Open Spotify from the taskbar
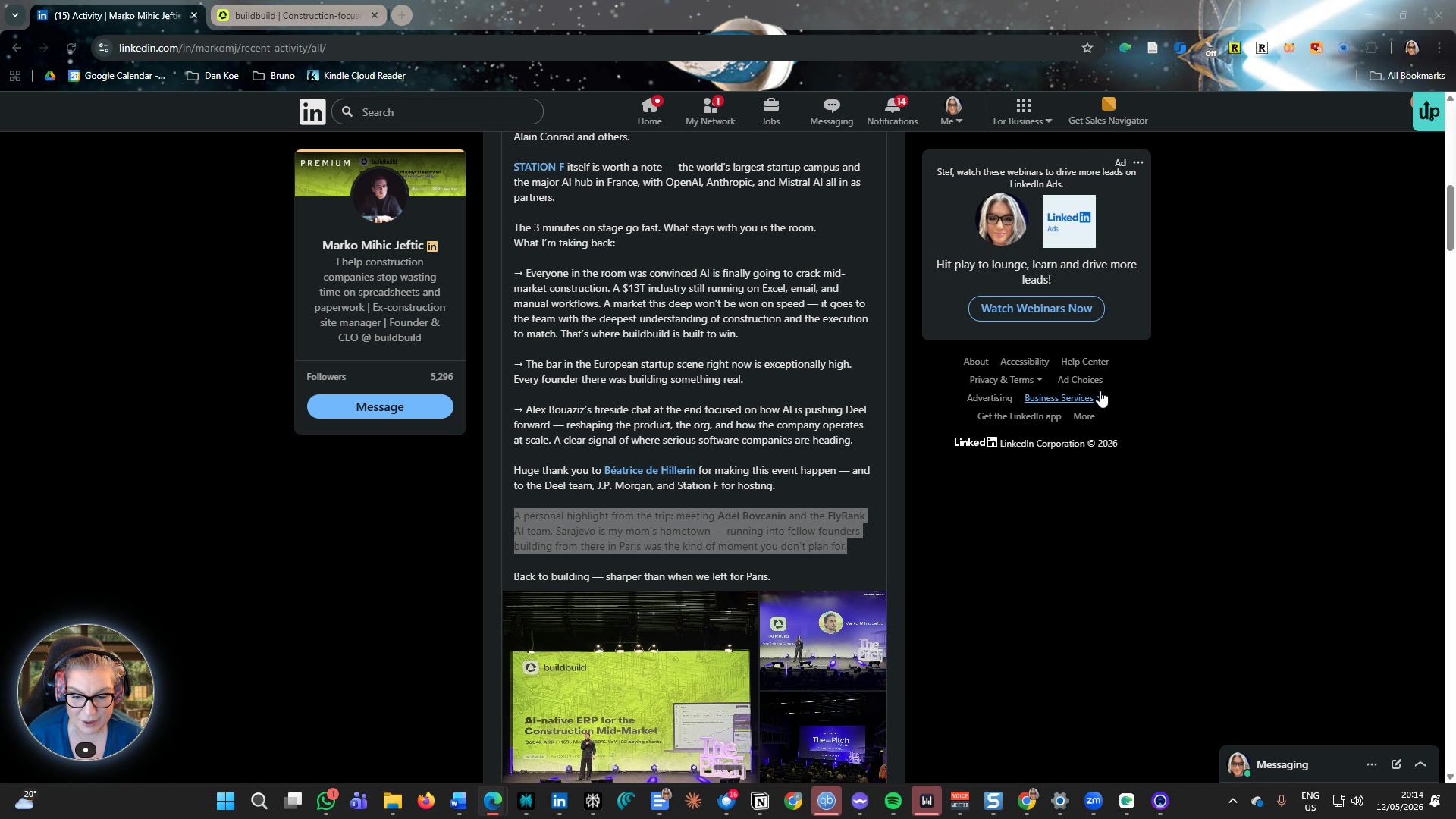Image resolution: width=1456 pixels, height=819 pixels. tap(893, 801)
